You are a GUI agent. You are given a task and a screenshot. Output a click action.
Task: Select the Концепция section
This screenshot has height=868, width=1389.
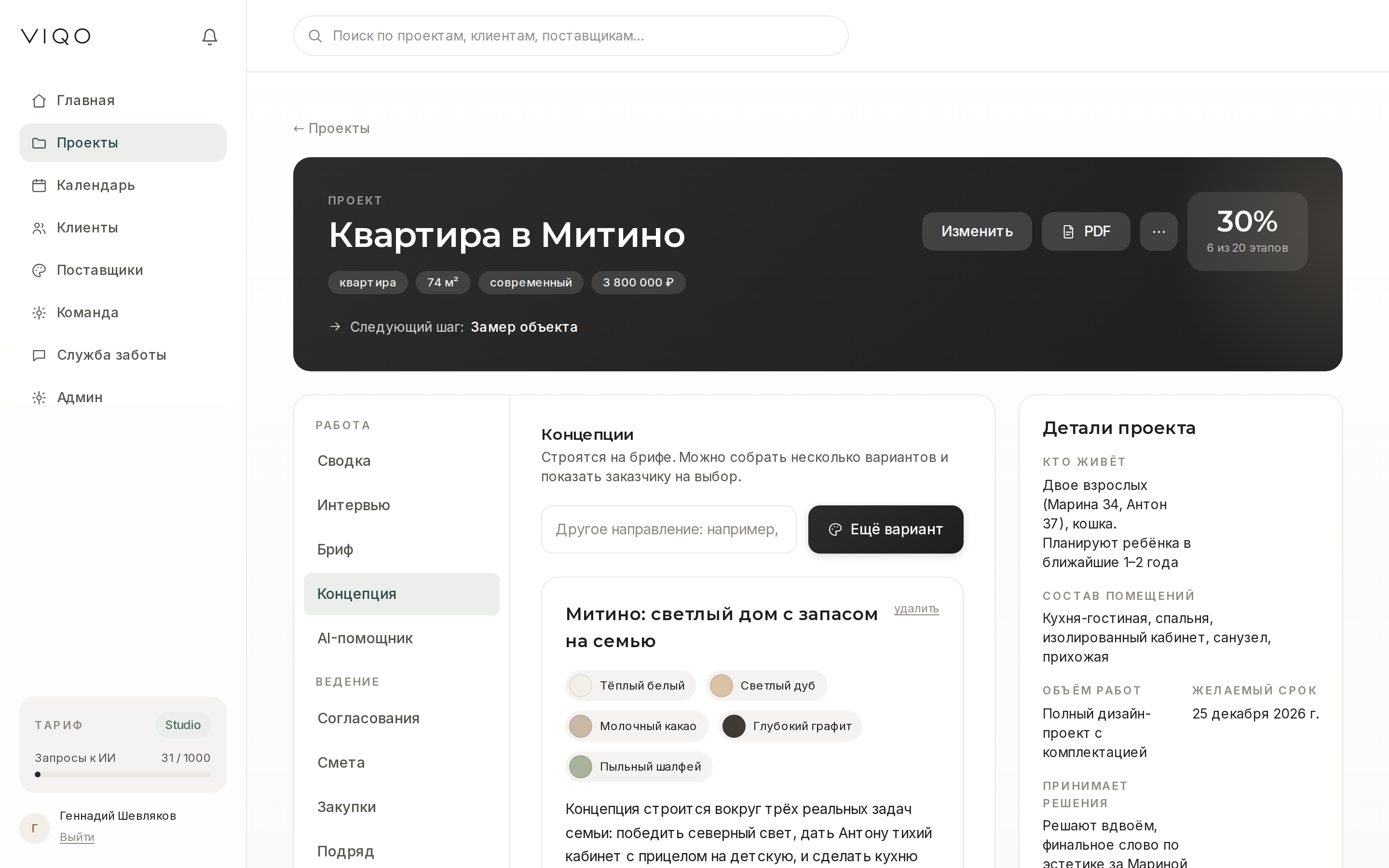pos(401,594)
